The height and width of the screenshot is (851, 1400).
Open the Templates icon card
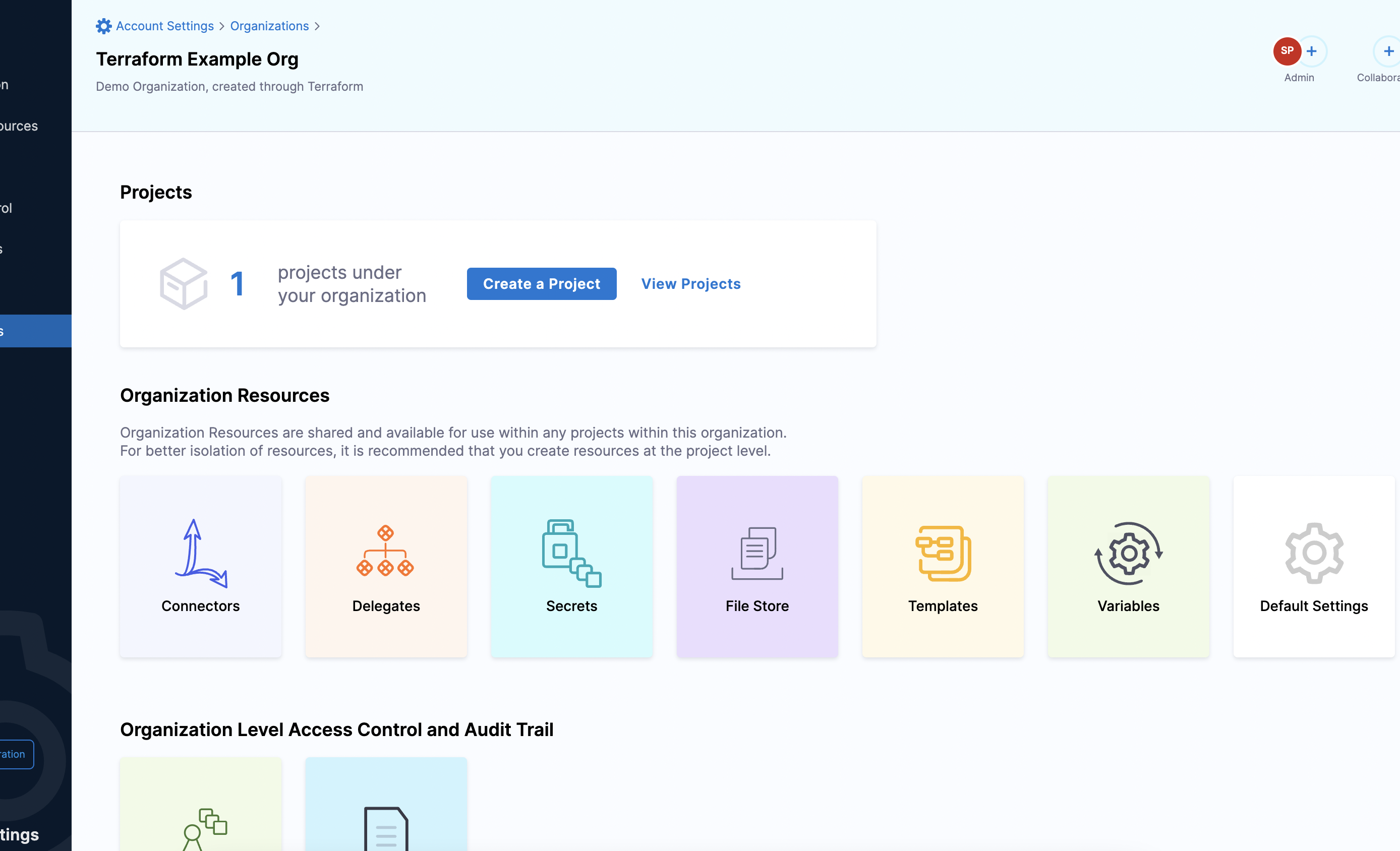(943, 554)
